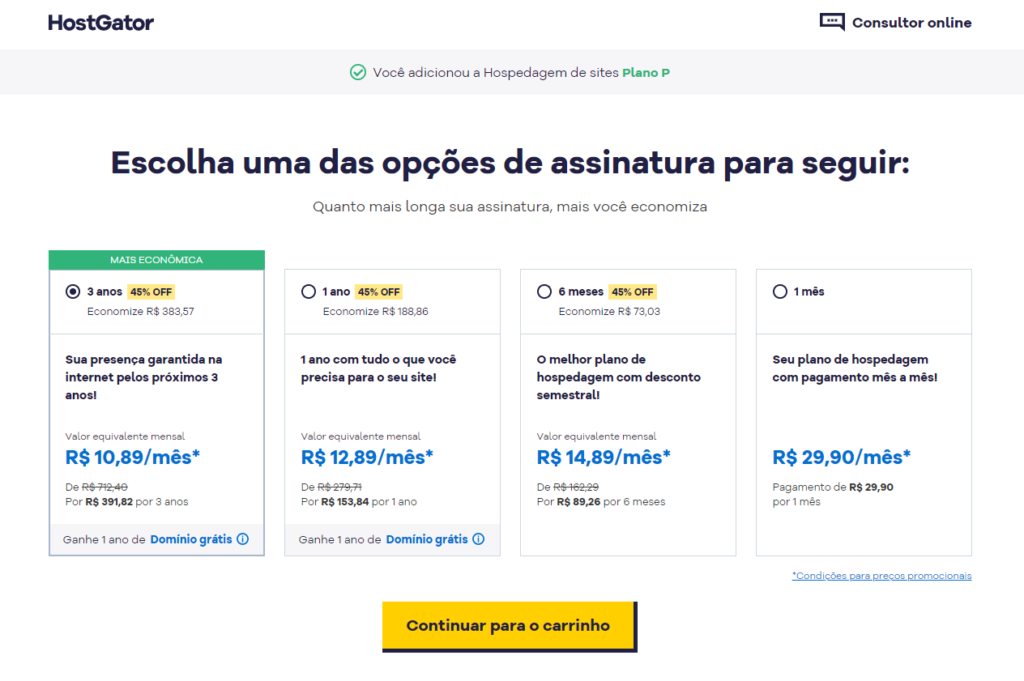This screenshot has height=681, width=1024.
Task: Click info icon in 3 anos card
Action: pos(243,539)
